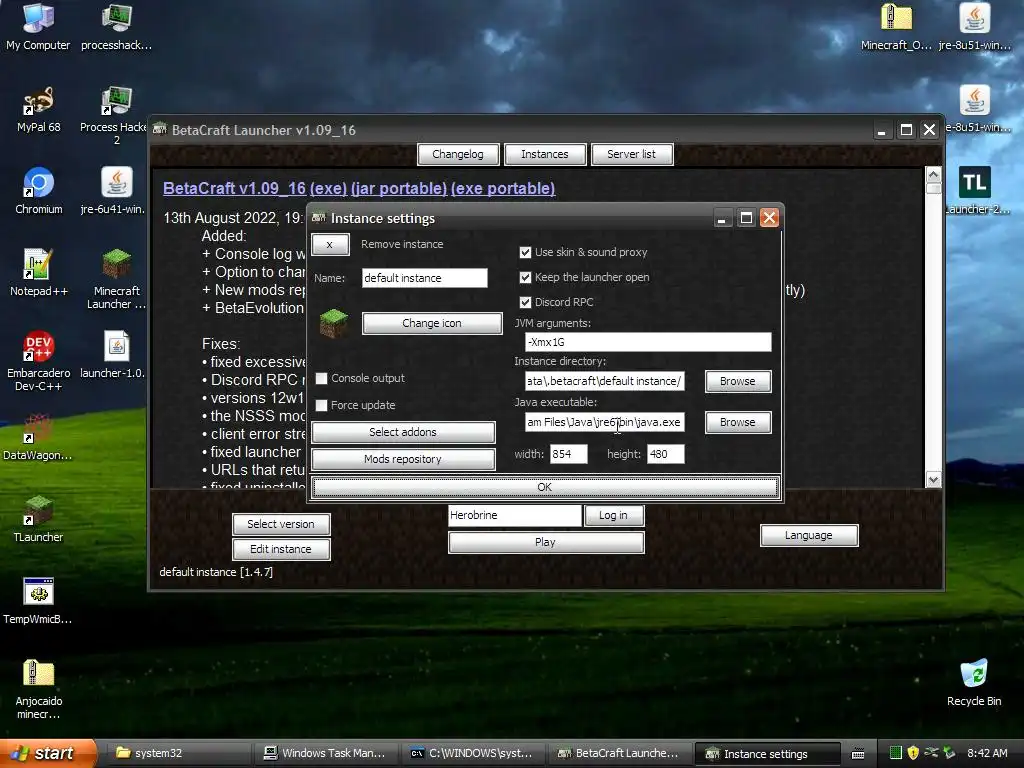Open the My Computer desktop icon

tap(39, 27)
